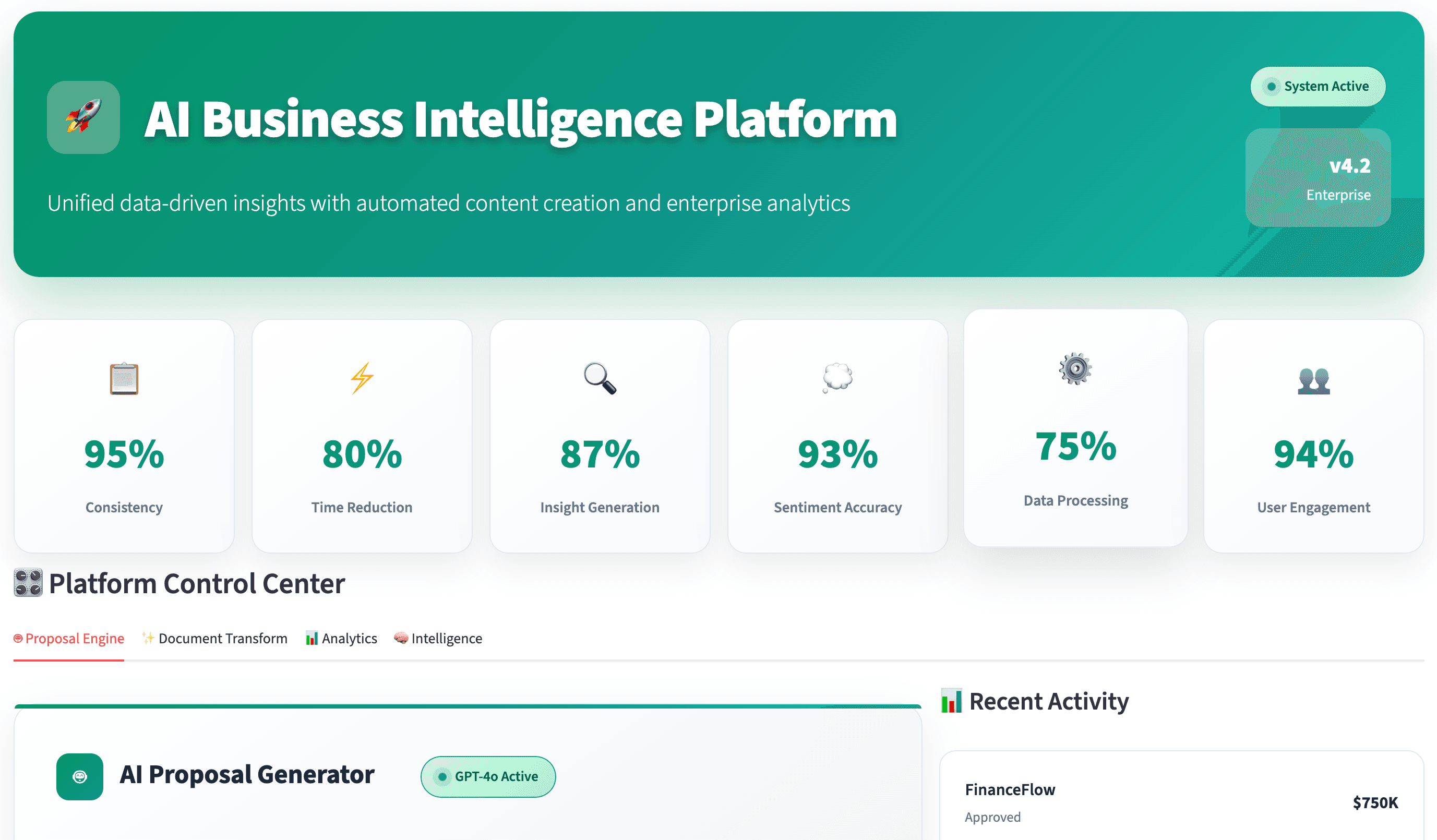Open the Analytics tab
The height and width of the screenshot is (840, 1437).
[x=342, y=638]
